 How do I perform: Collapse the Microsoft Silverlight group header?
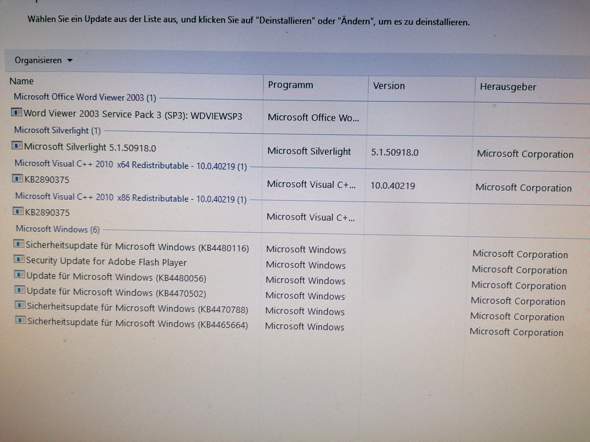pos(57,131)
